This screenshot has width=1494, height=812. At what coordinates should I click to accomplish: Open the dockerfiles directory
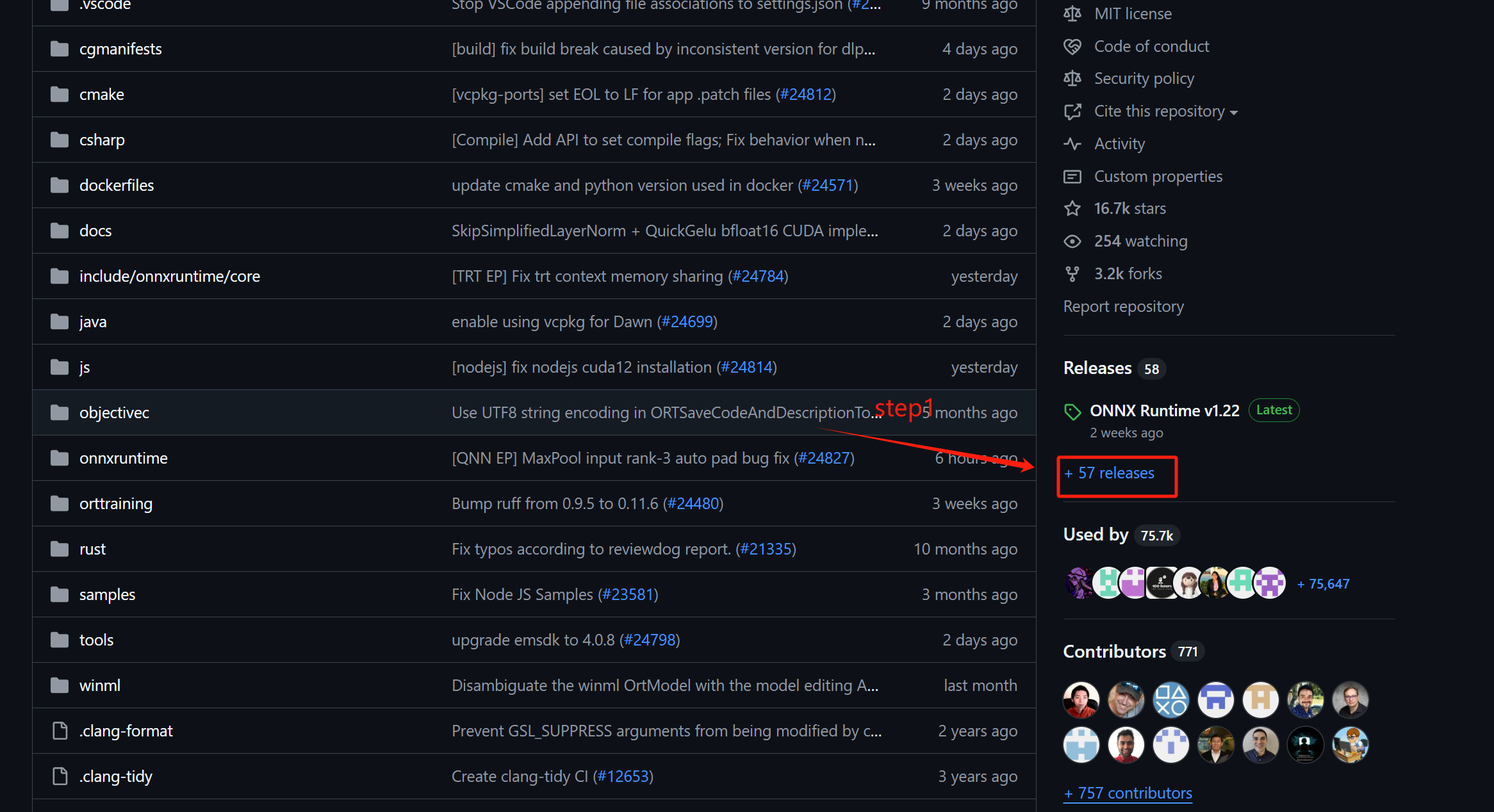coord(117,186)
